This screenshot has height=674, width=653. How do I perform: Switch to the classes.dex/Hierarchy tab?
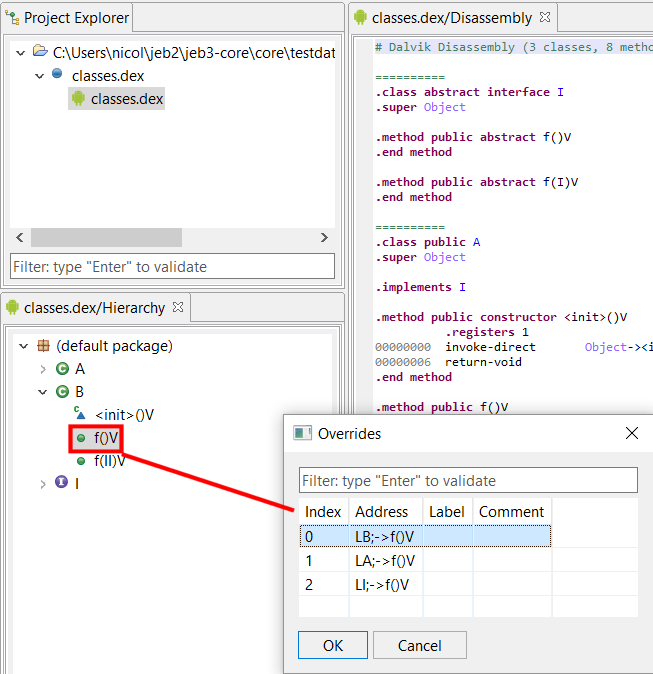95,308
